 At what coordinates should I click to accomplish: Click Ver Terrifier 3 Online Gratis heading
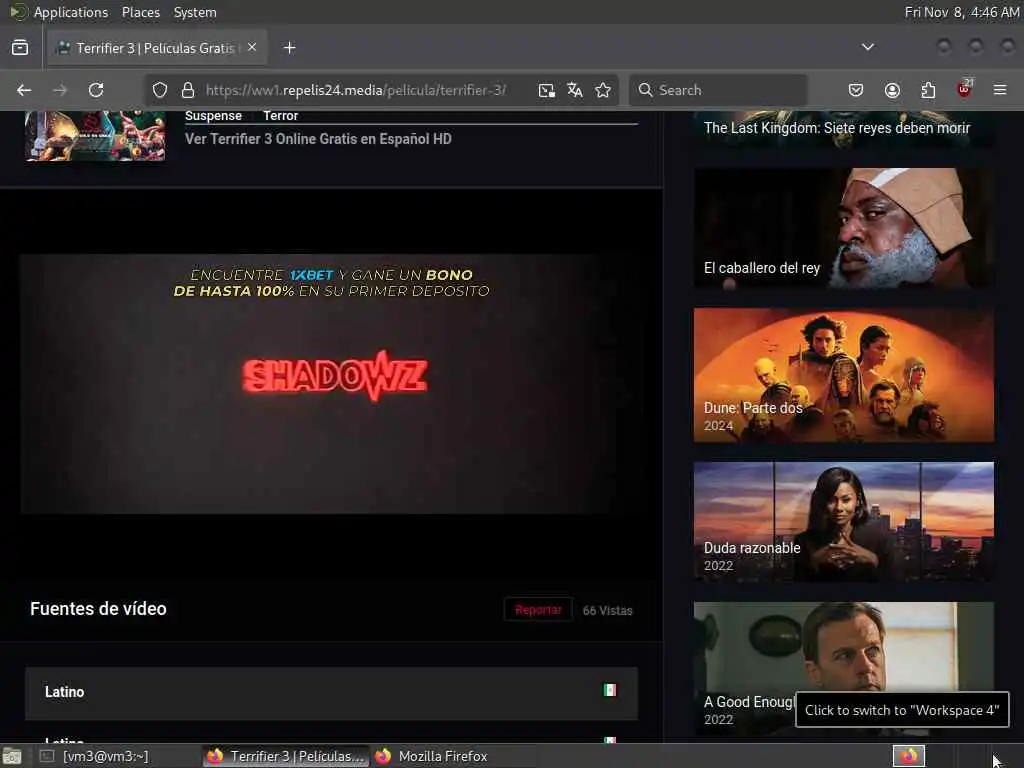point(318,138)
